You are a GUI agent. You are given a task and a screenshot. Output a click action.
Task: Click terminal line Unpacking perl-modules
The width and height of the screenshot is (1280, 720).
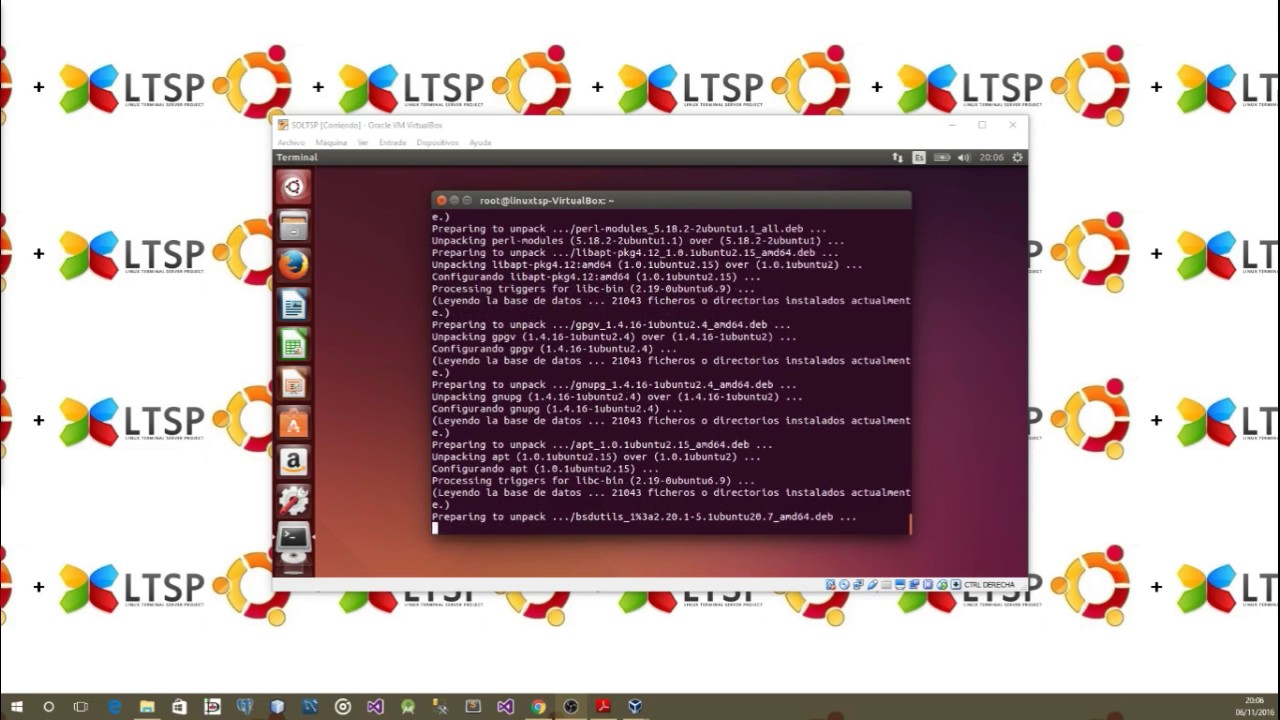coord(638,241)
